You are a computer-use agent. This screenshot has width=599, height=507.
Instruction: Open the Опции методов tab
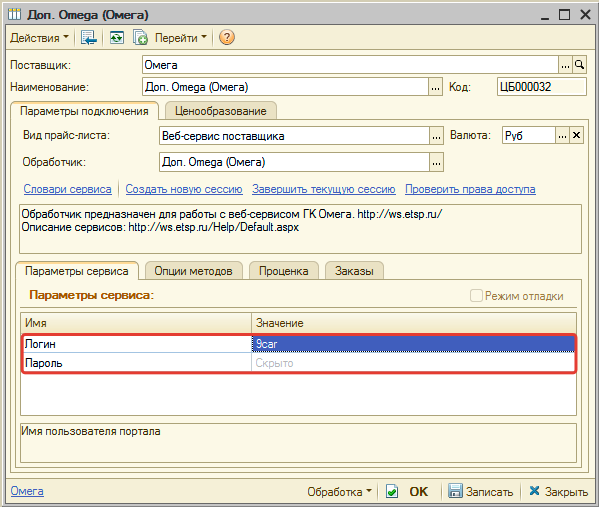[x=193, y=271]
